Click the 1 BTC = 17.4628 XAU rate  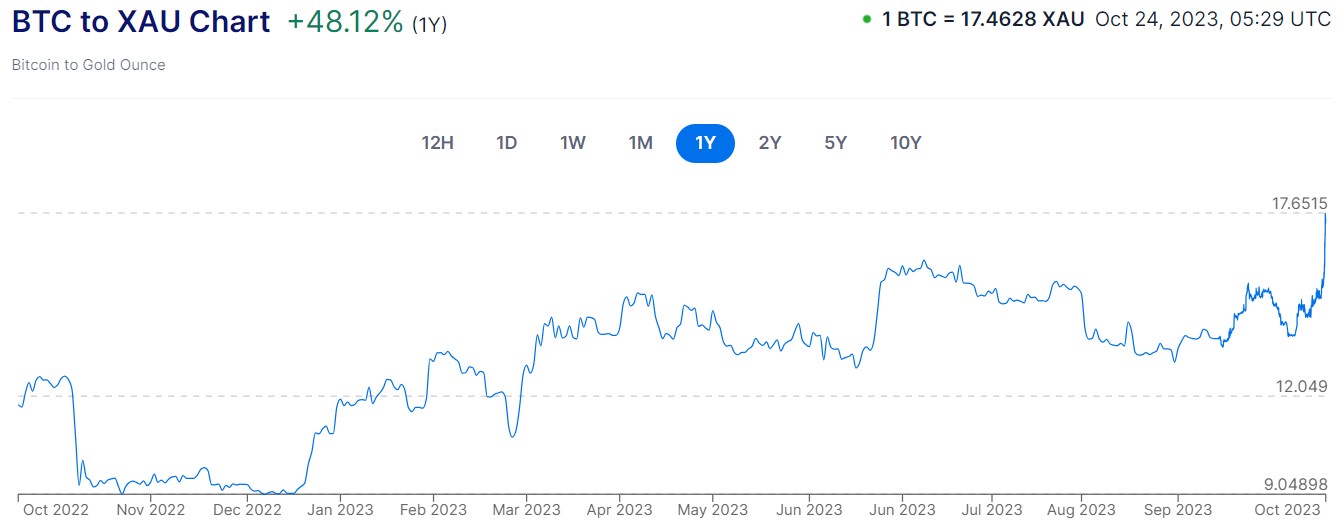(x=982, y=19)
